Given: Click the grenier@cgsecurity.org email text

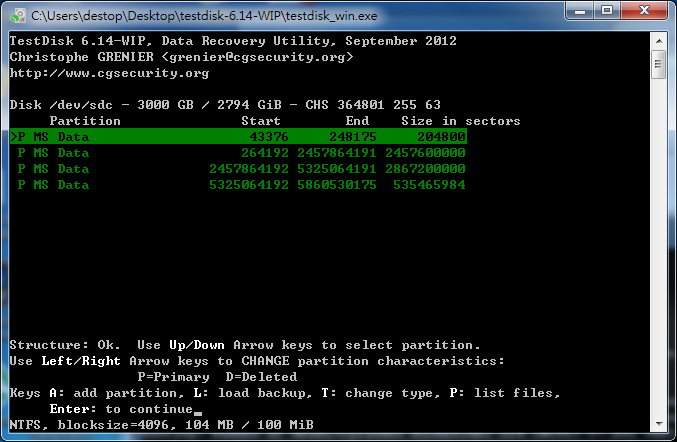Looking at the screenshot, I should pos(257,57).
